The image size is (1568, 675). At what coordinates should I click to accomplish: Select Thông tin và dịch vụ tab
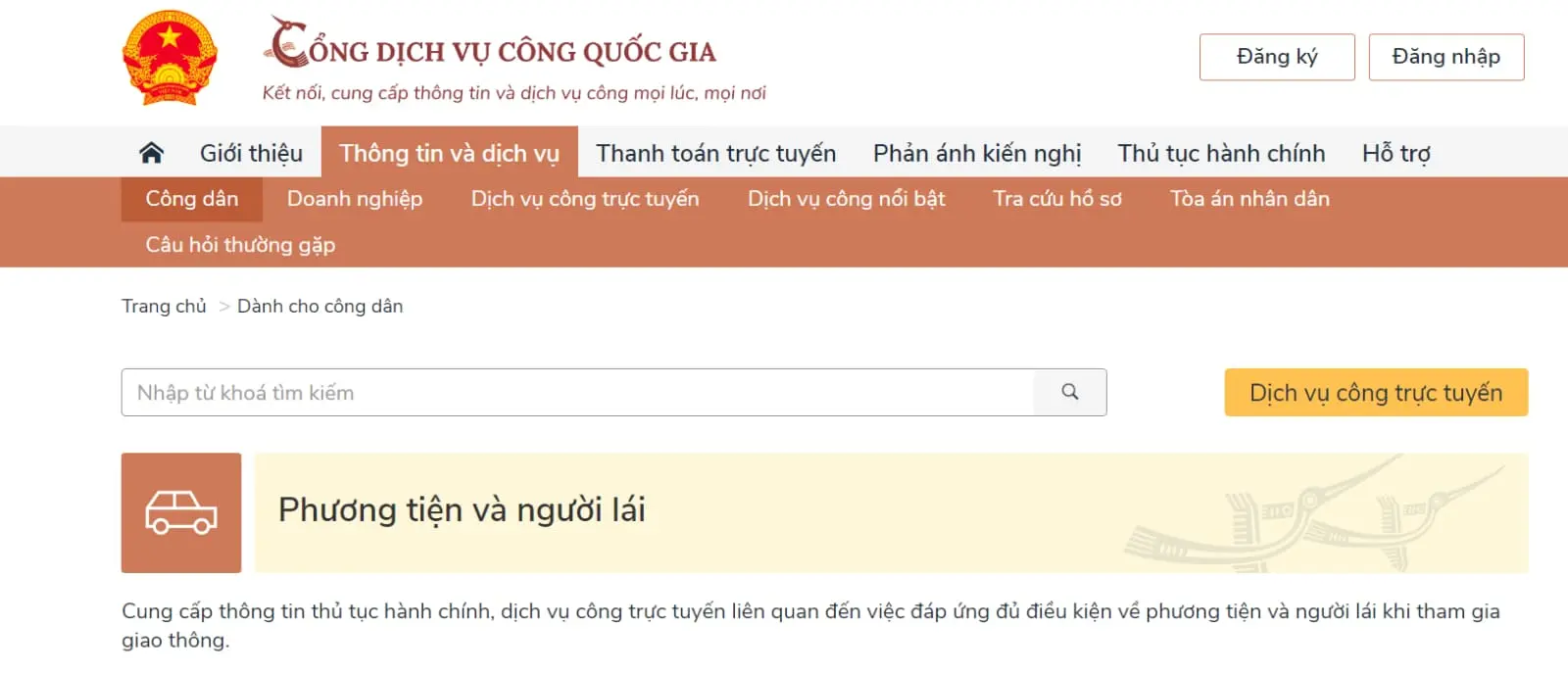pos(449,153)
